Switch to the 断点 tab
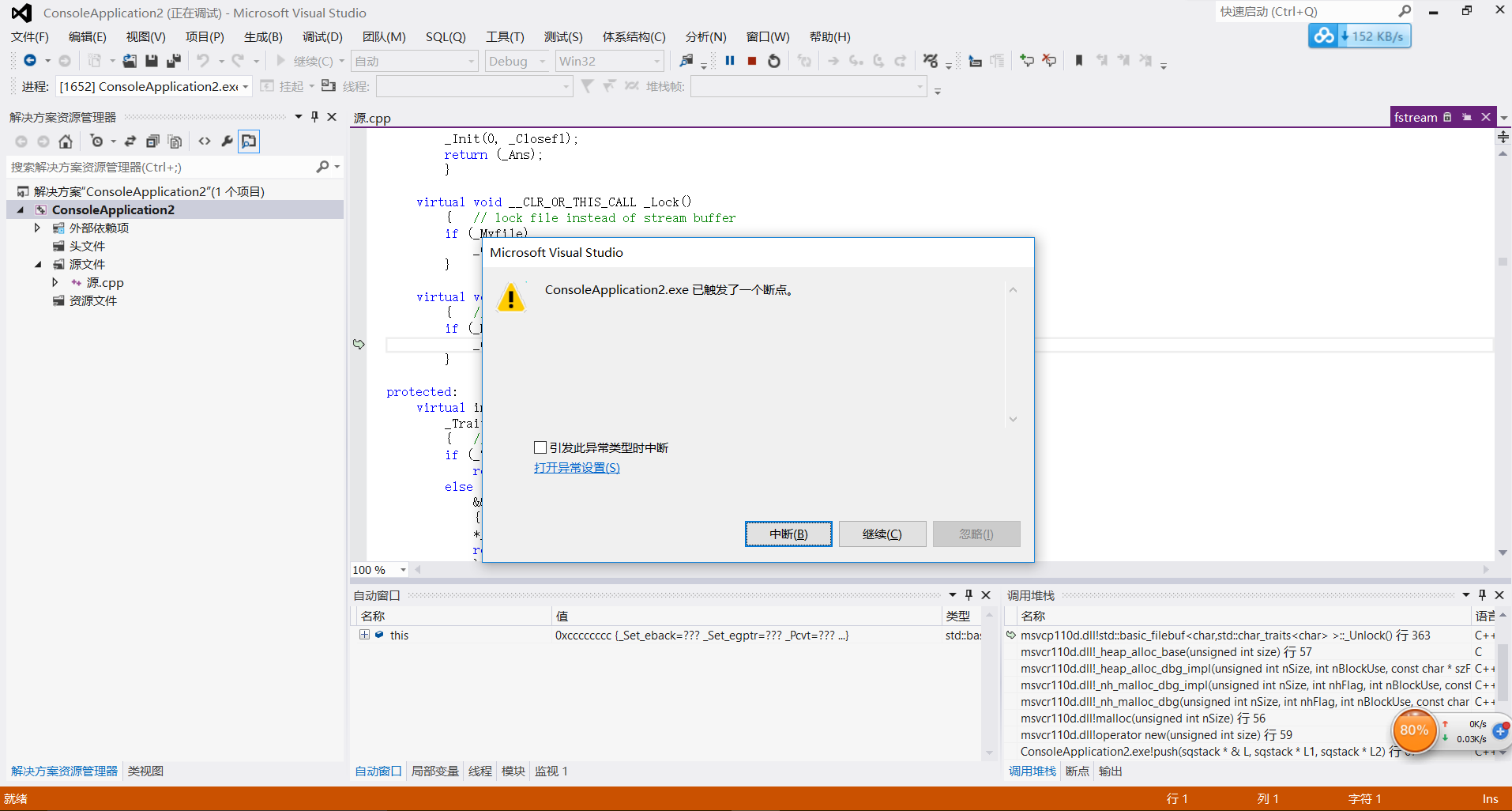 click(x=1077, y=771)
